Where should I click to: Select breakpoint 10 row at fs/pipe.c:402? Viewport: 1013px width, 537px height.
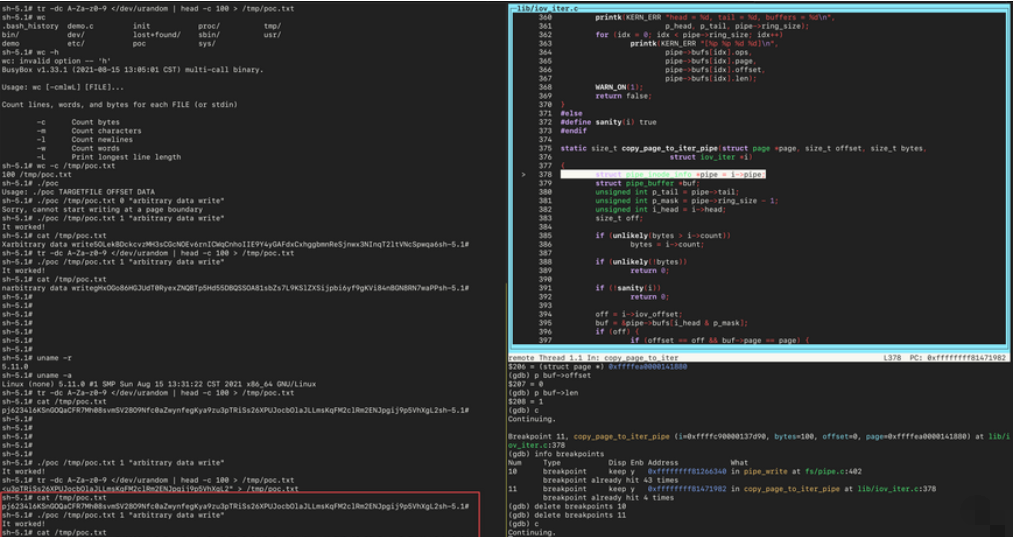(685, 471)
